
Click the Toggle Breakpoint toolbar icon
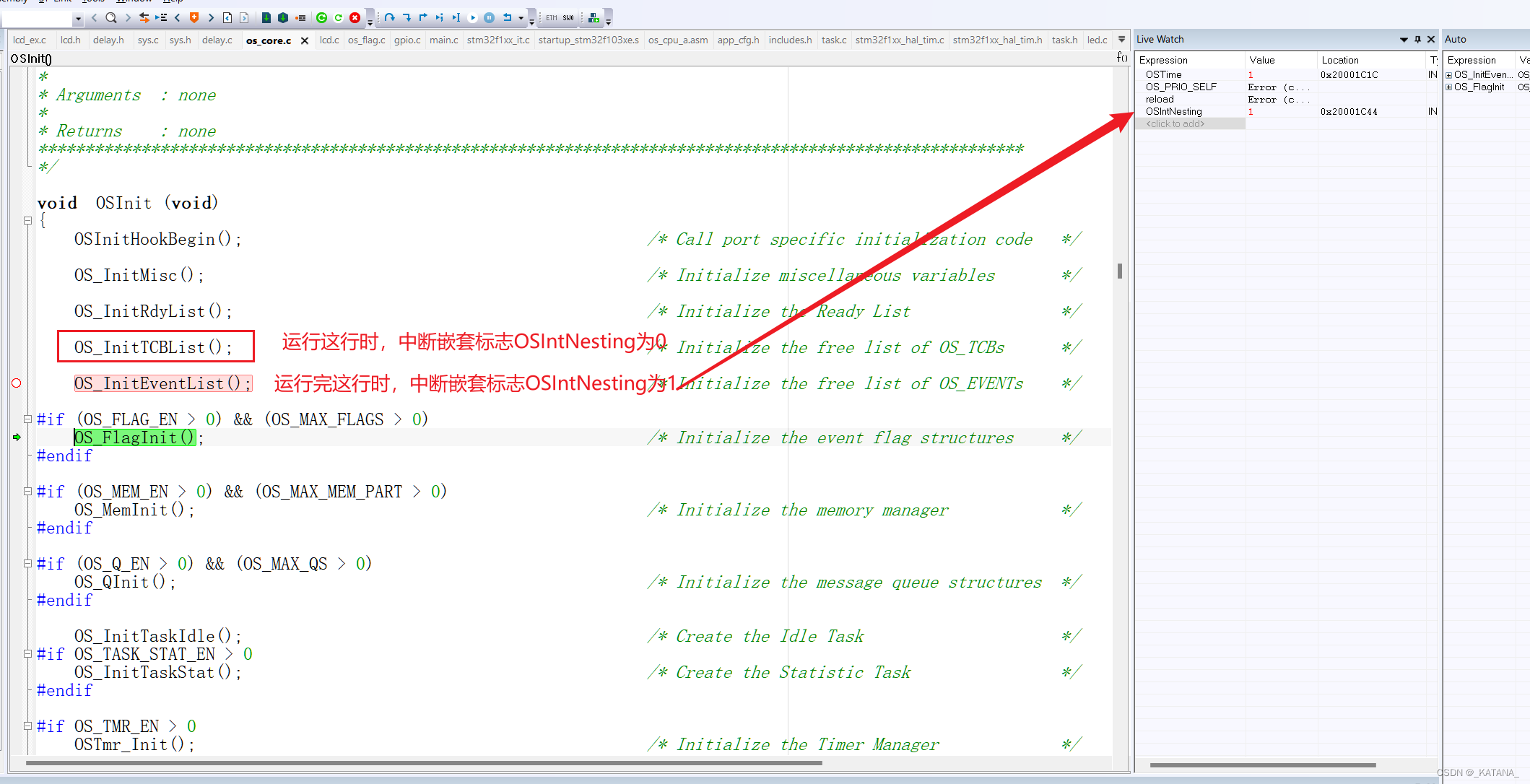tap(301, 17)
